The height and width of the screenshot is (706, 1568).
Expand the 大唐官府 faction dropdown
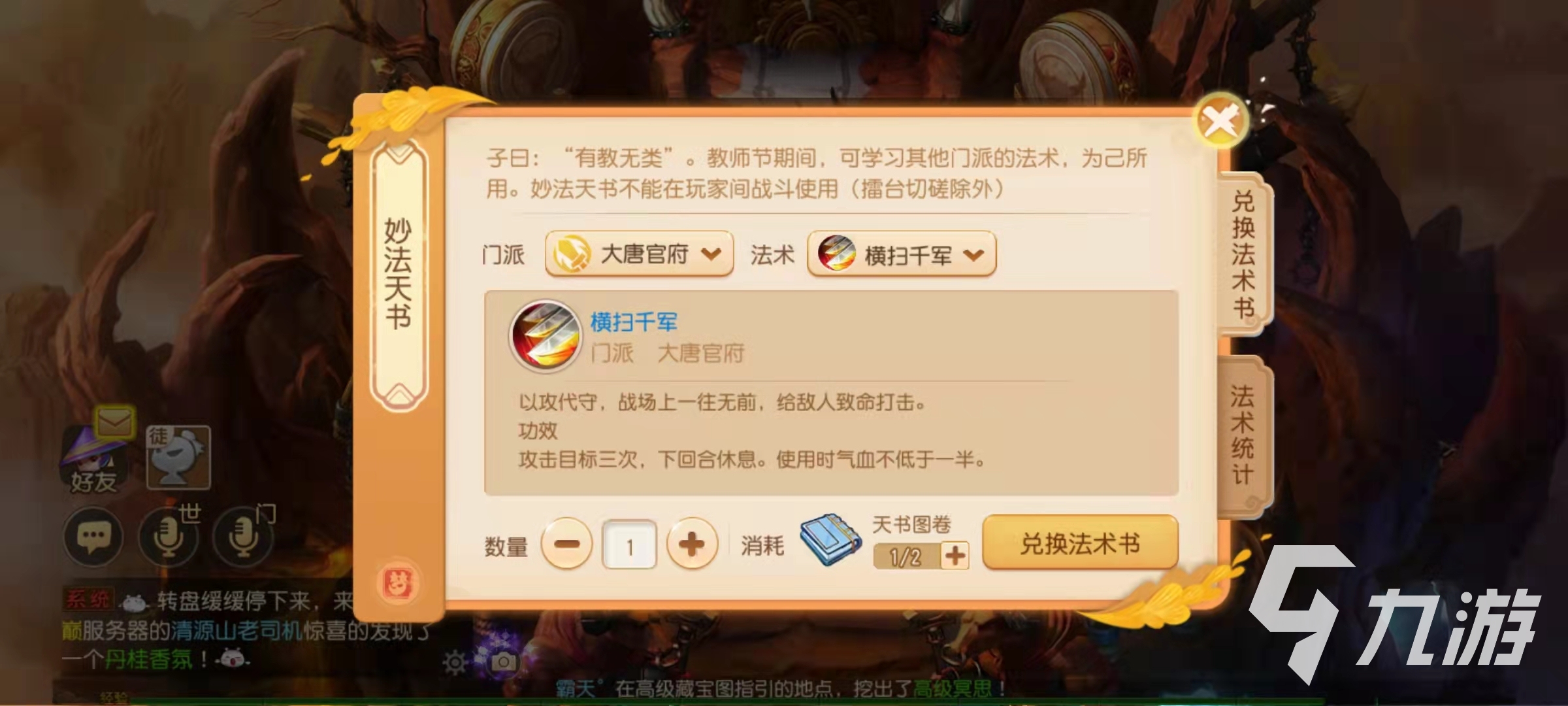tap(639, 254)
